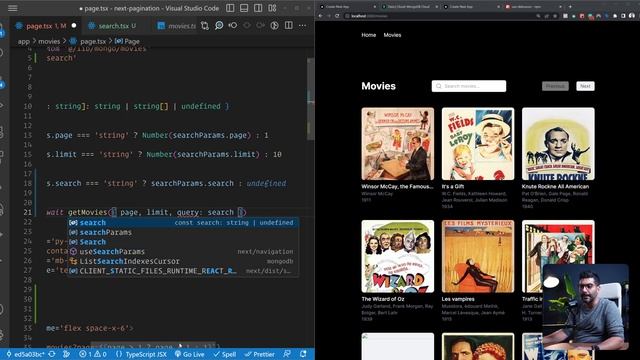The image size is (640, 360).
Task: Click the browser profile avatar icon
Action: point(632,16)
